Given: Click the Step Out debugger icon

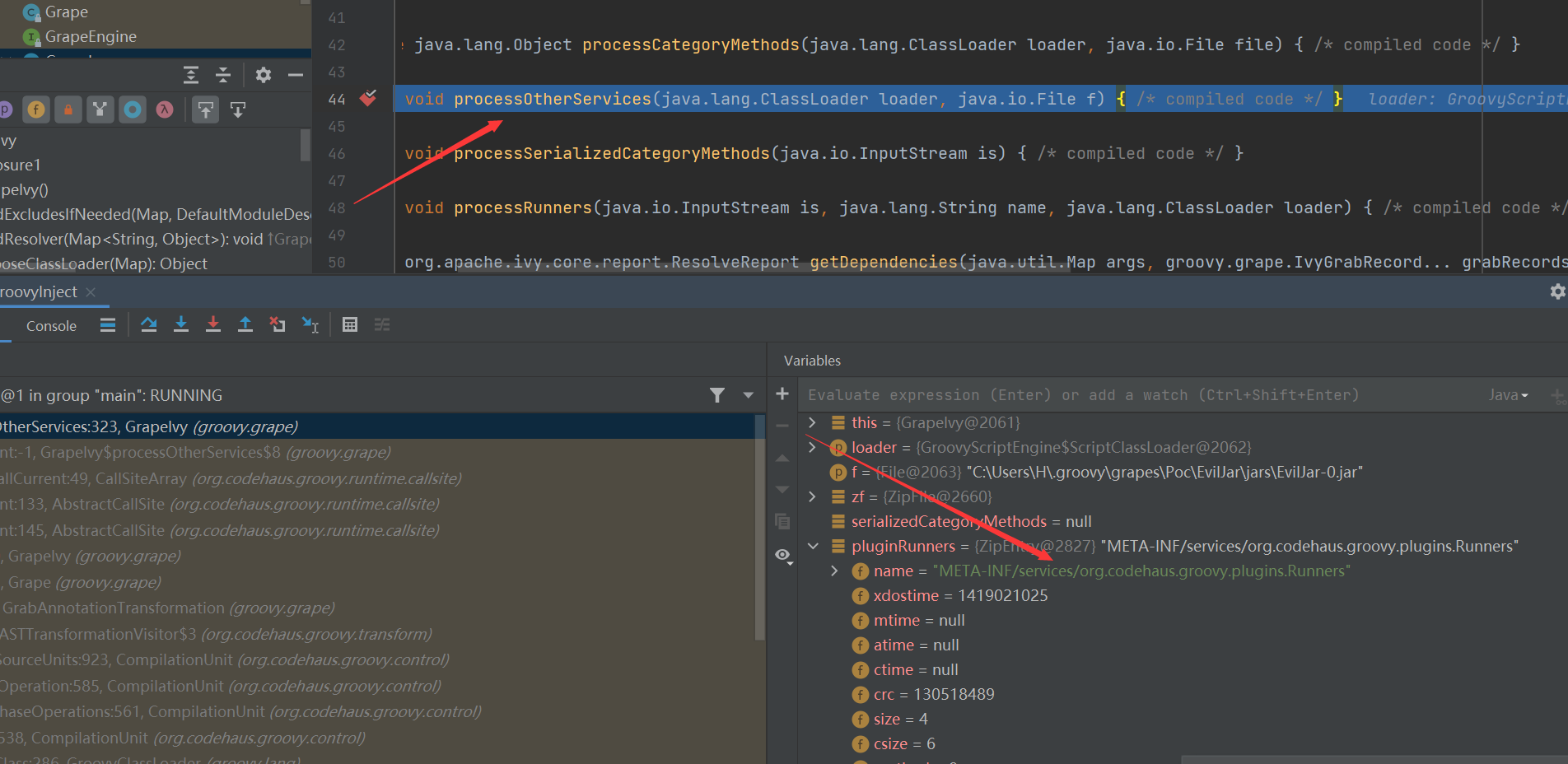Looking at the screenshot, I should tap(245, 325).
